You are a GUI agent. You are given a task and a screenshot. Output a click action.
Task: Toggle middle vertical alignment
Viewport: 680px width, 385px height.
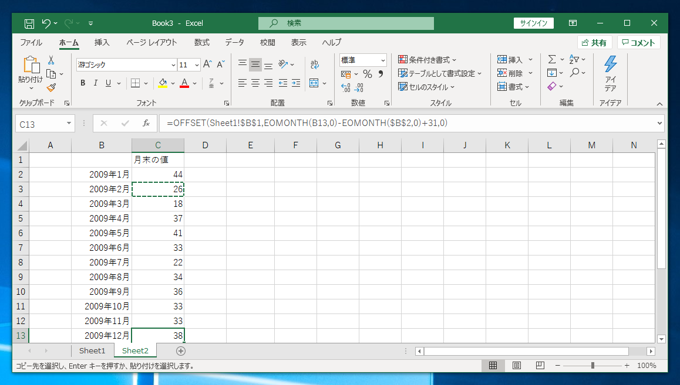[255, 65]
